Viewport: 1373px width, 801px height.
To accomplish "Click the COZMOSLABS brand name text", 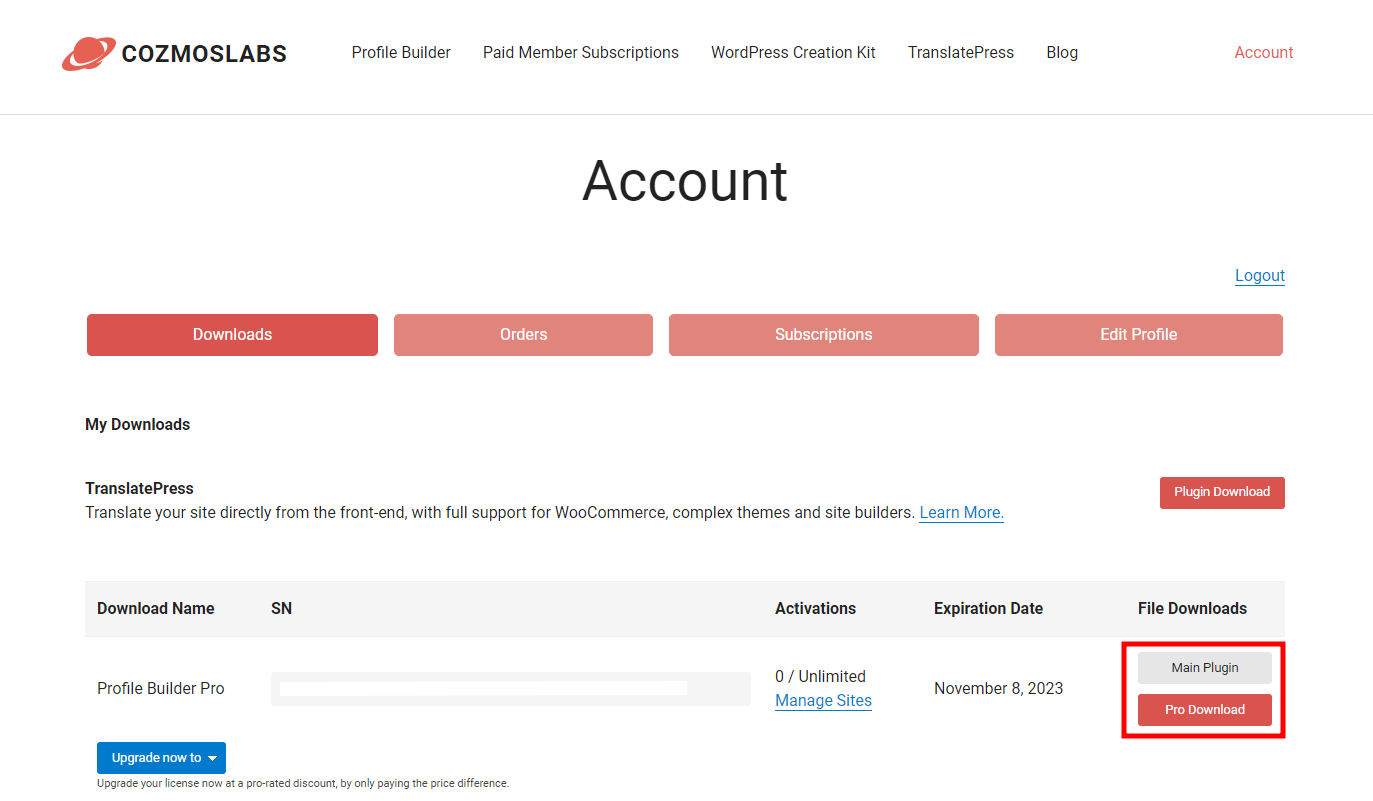I will (204, 53).
